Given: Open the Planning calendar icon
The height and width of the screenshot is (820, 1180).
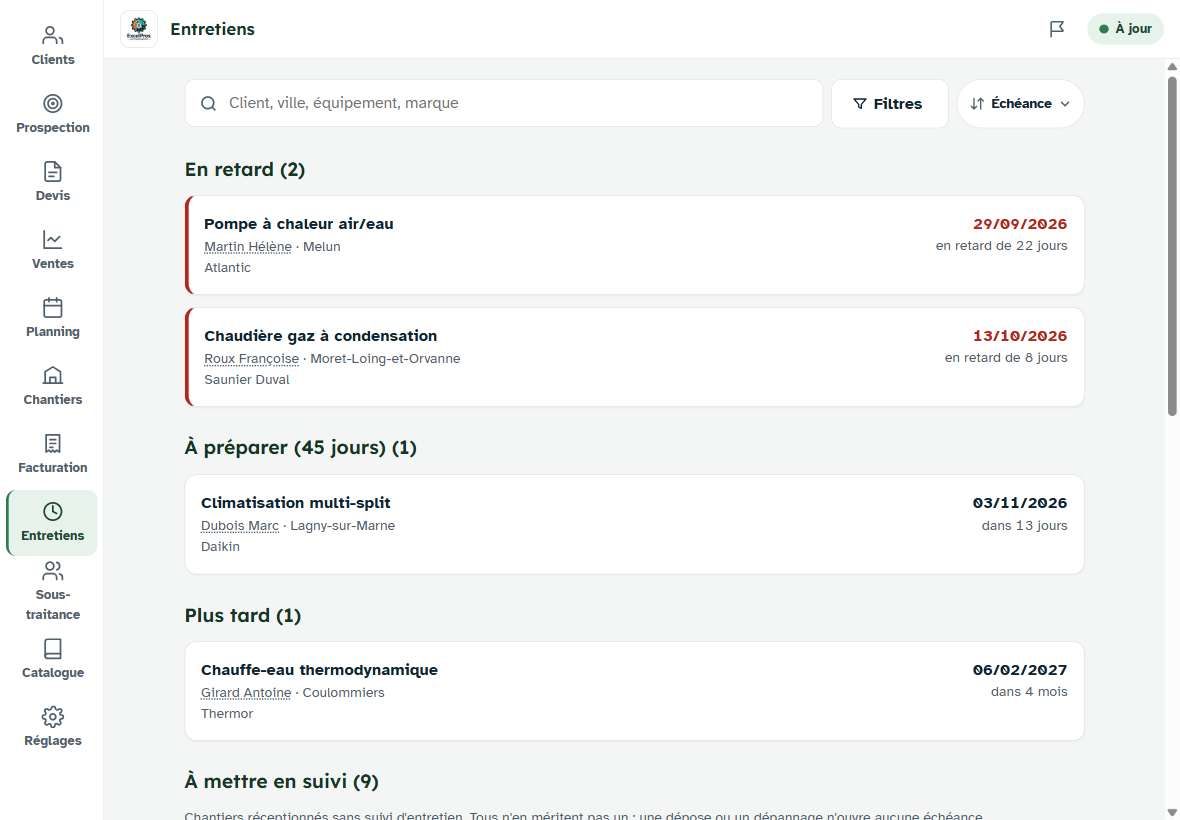Looking at the screenshot, I should 53,308.
